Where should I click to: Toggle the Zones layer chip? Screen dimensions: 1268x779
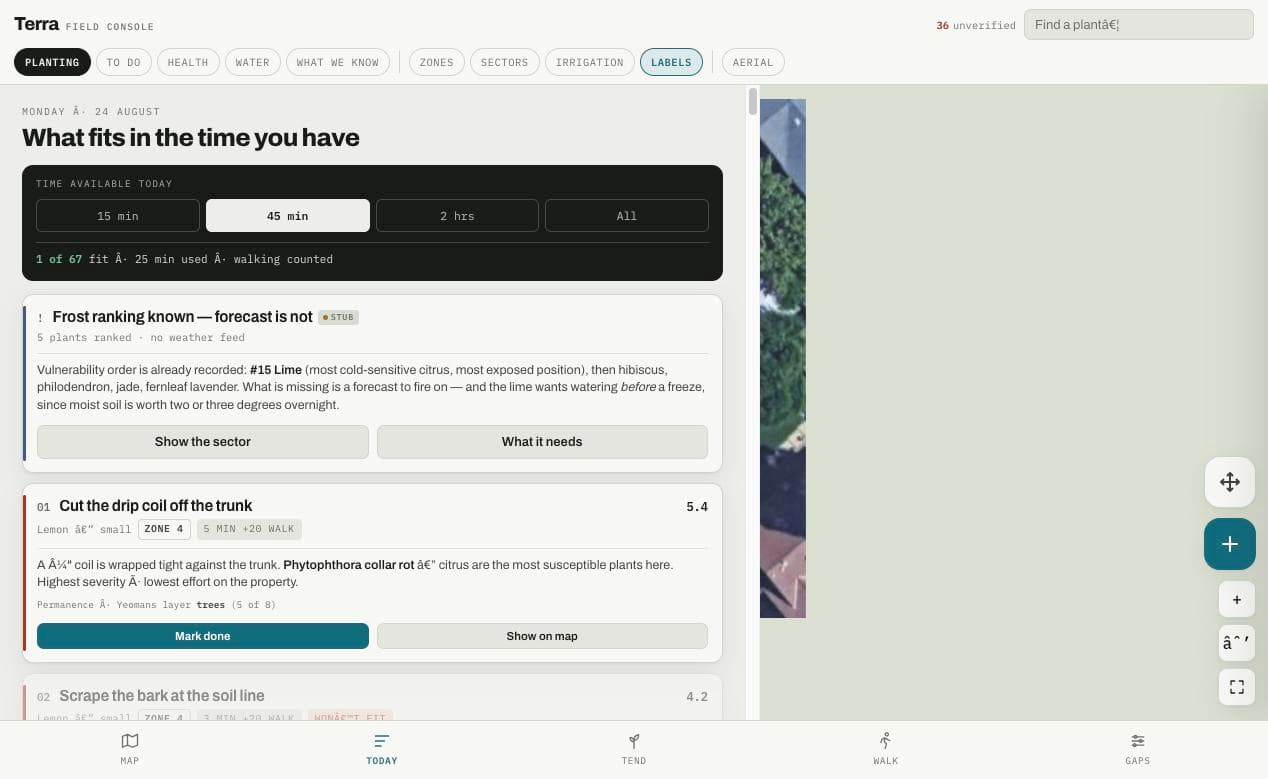pyautogui.click(x=436, y=62)
